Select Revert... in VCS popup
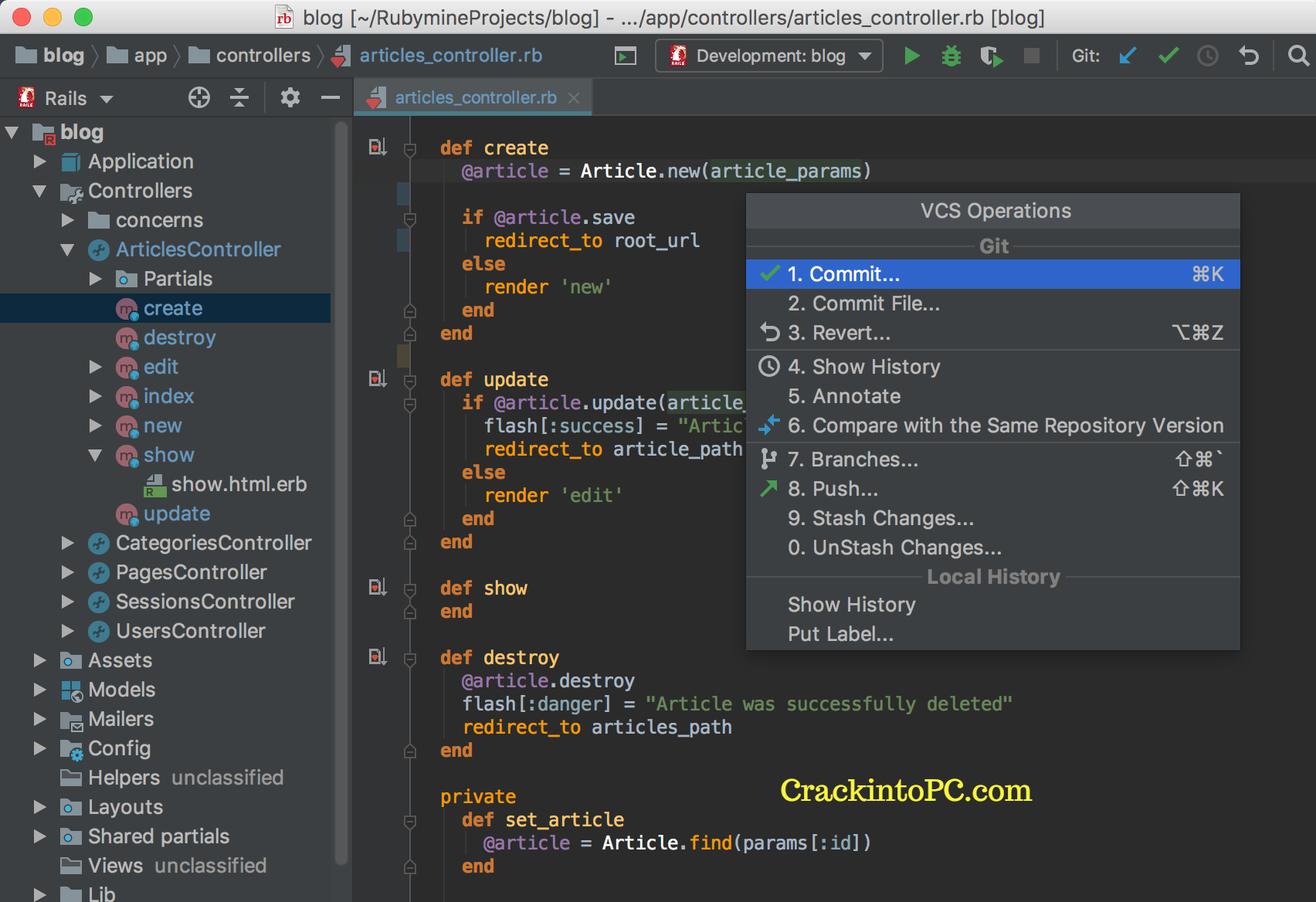 pos(992,333)
